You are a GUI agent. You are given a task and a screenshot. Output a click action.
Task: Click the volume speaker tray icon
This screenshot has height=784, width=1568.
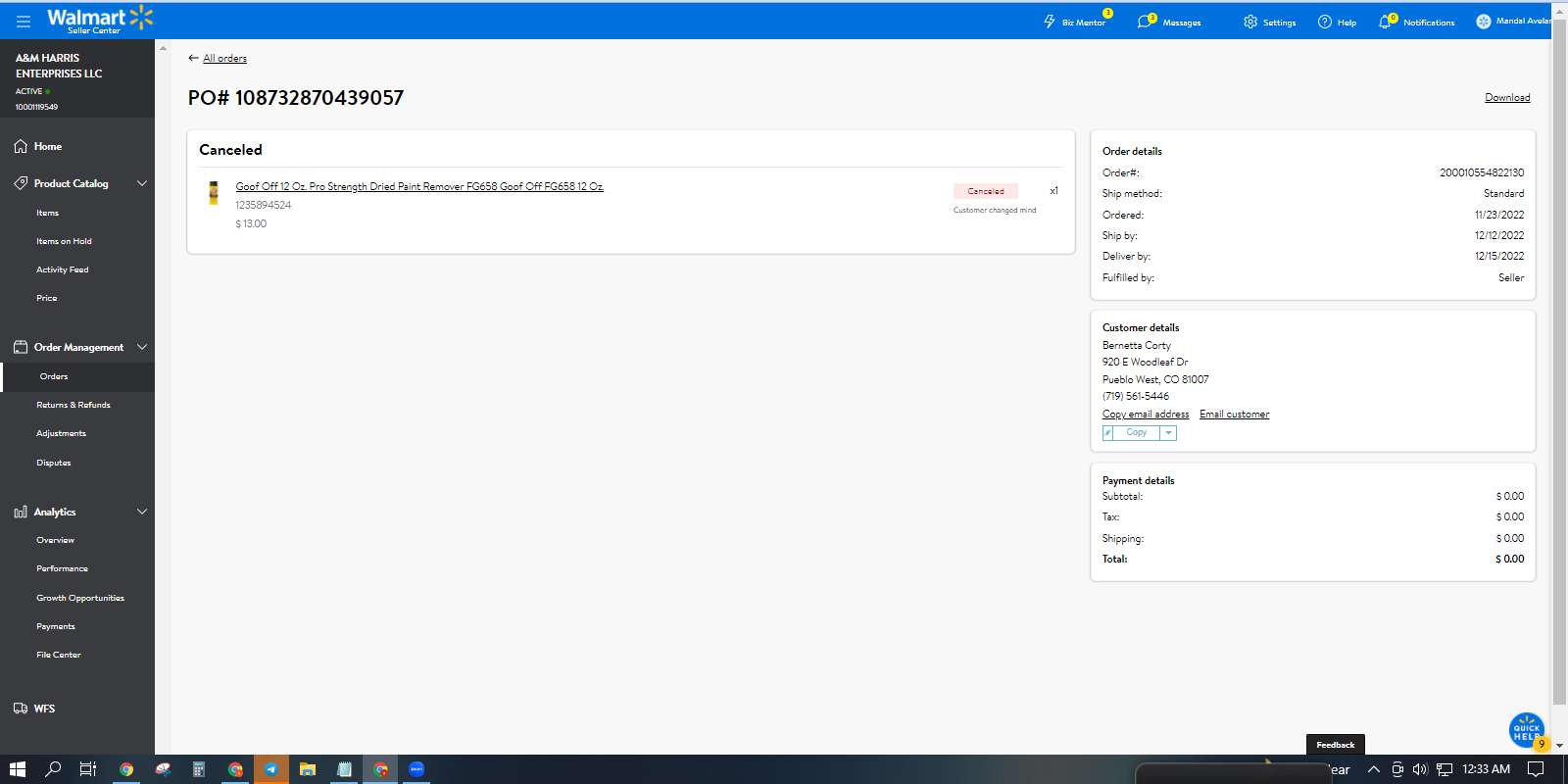(x=1420, y=769)
